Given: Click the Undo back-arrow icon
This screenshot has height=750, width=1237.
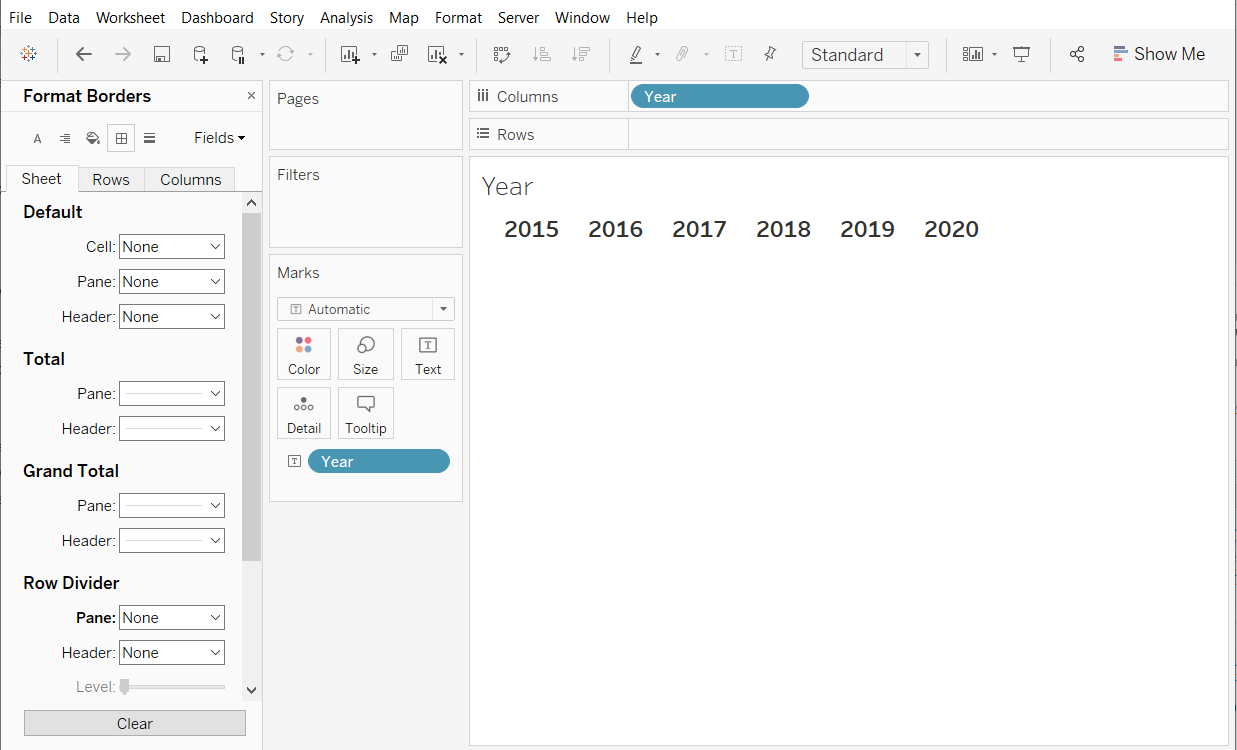Looking at the screenshot, I should point(84,55).
